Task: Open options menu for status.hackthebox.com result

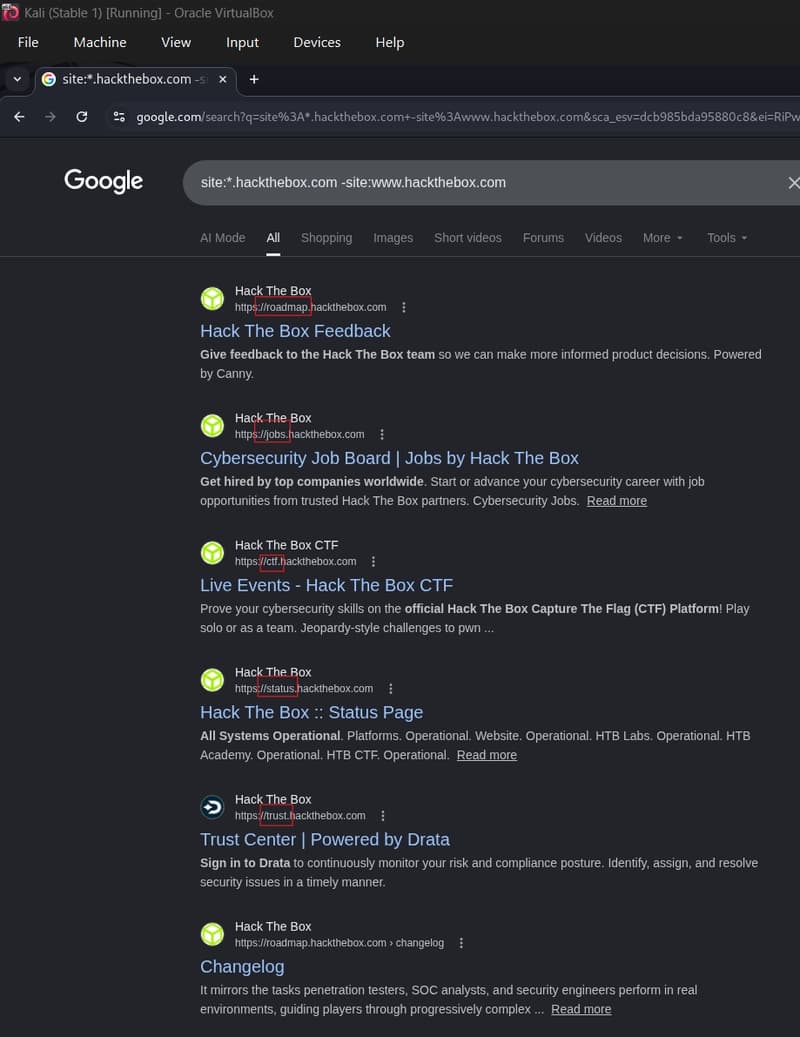Action: 391,688
